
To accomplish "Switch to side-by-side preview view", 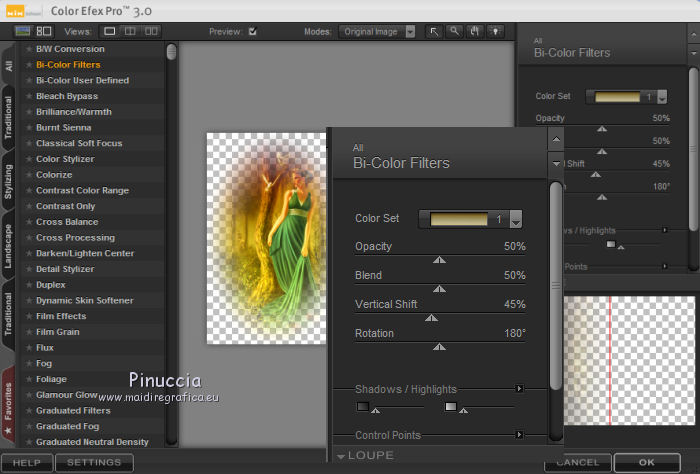I will tap(151, 31).
